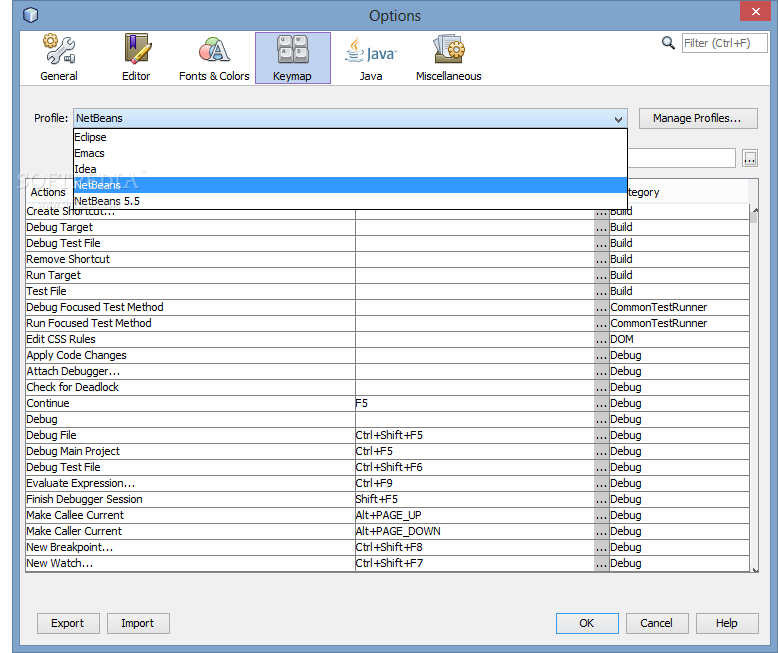778x653 pixels.
Task: Open the Miscellaneous options category
Action: coord(449,58)
